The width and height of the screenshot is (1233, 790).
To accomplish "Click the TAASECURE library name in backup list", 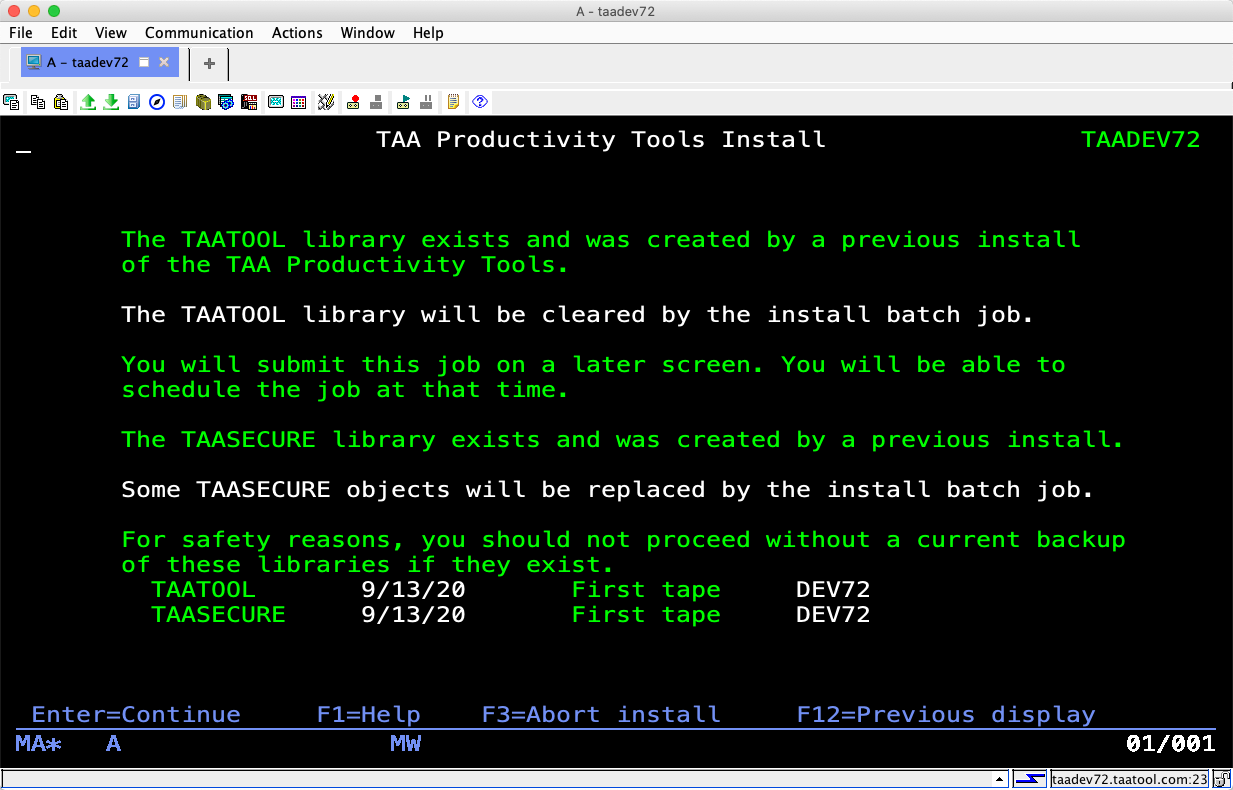I will coord(219,615).
